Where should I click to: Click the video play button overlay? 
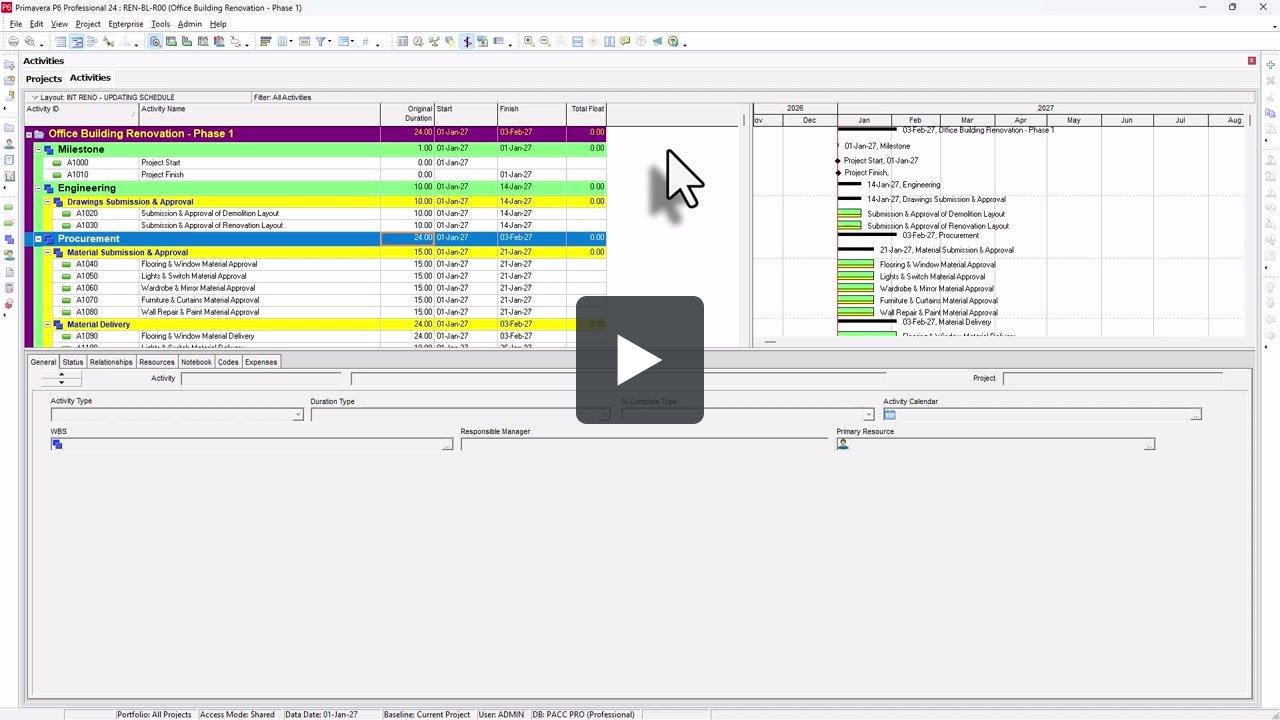point(640,360)
